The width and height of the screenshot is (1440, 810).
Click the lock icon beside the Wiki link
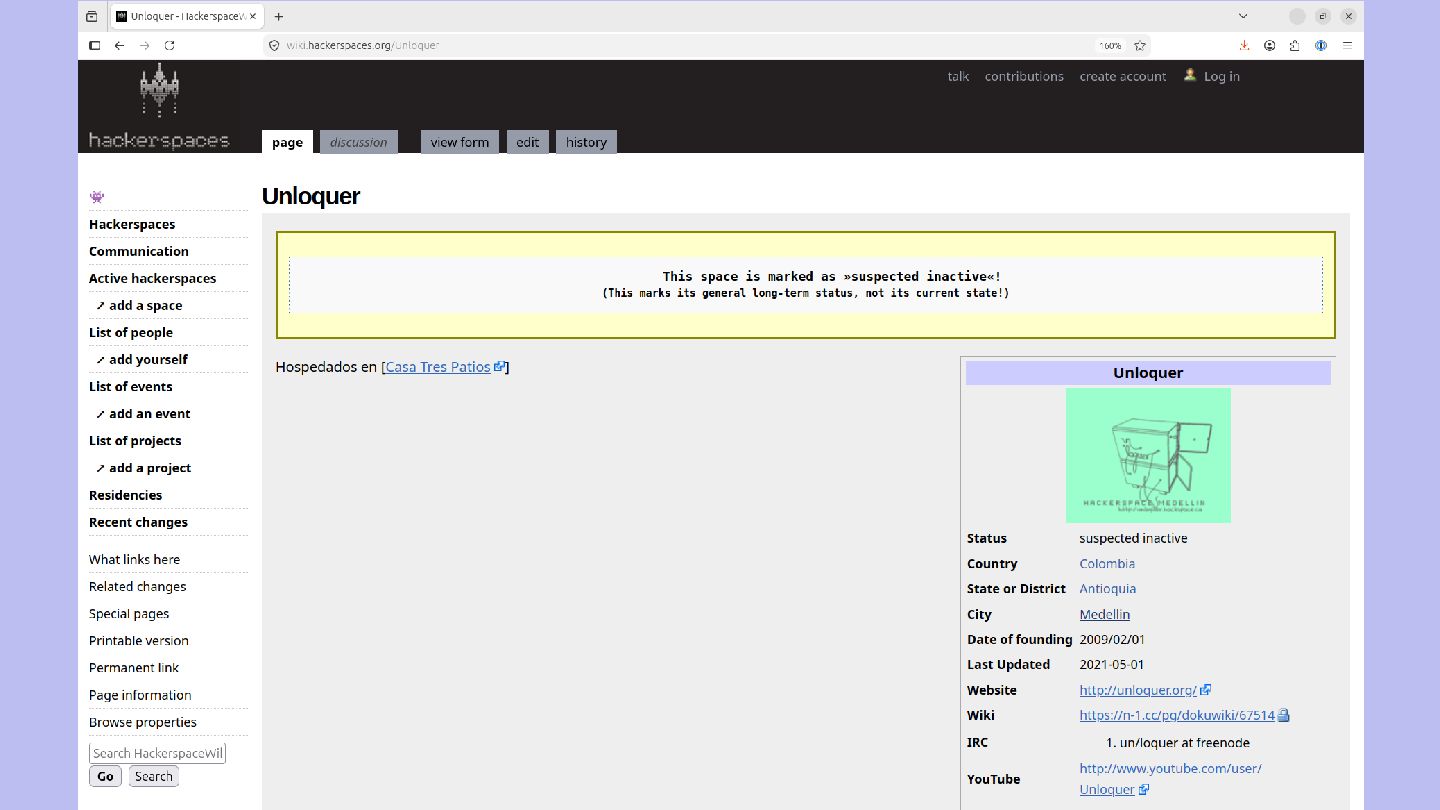(1284, 716)
